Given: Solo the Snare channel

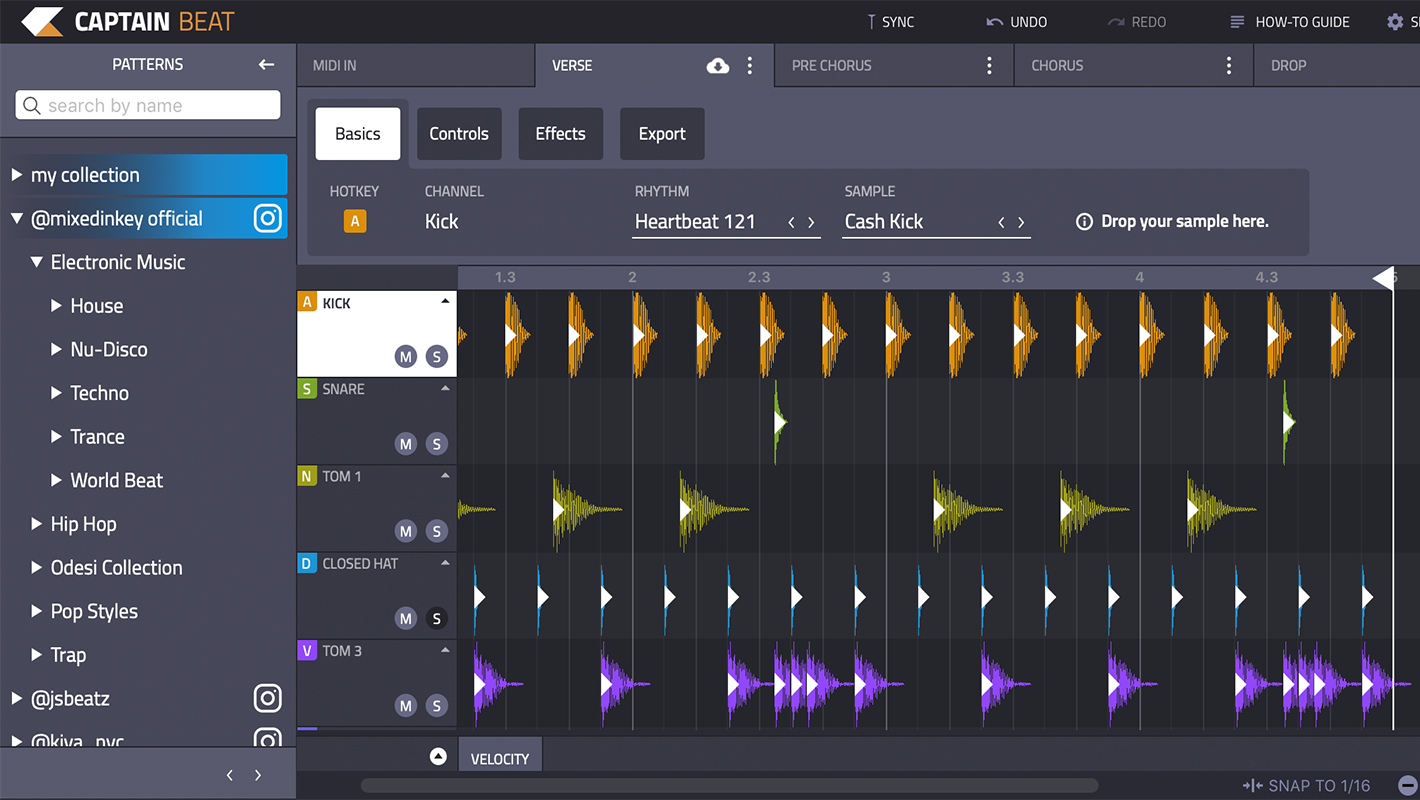Looking at the screenshot, I should (436, 444).
